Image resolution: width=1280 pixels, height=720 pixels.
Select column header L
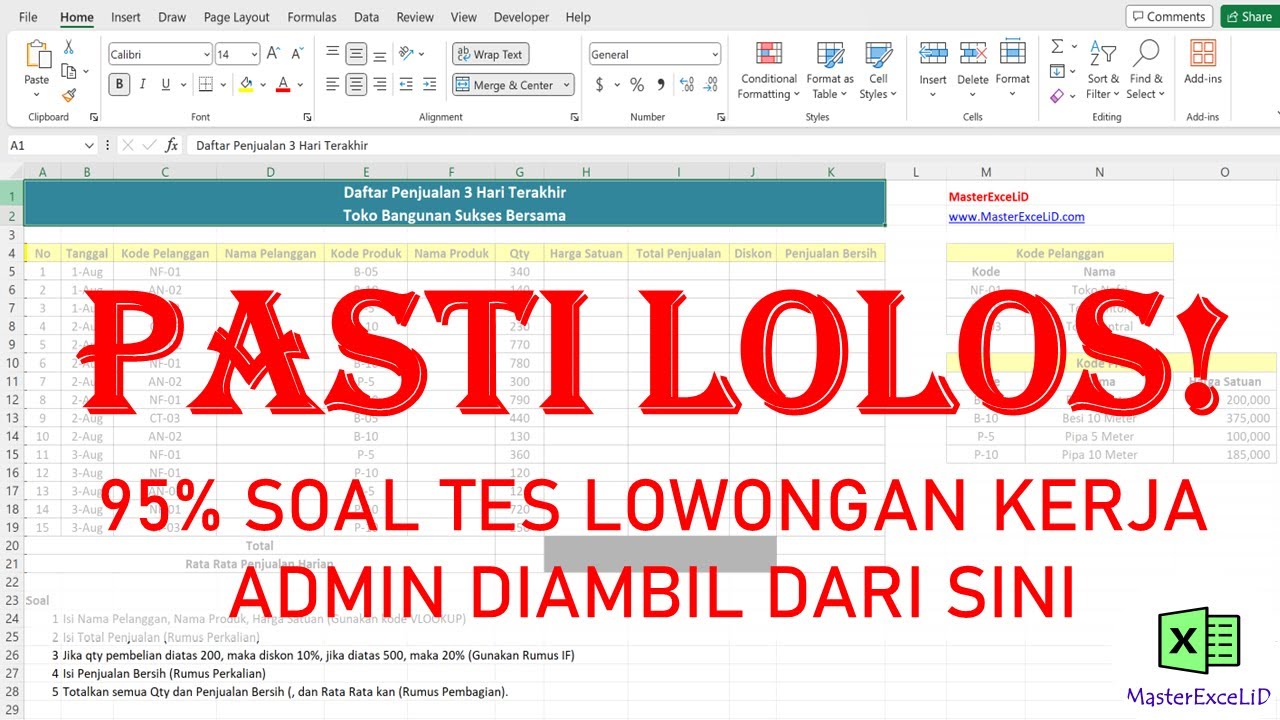[916, 172]
